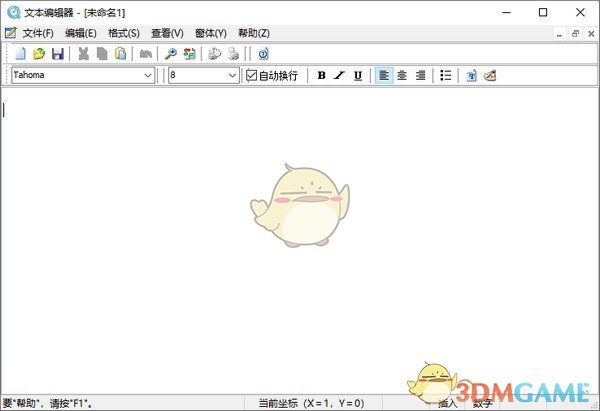
Task: Toggle underline formatting
Action: pos(358,75)
